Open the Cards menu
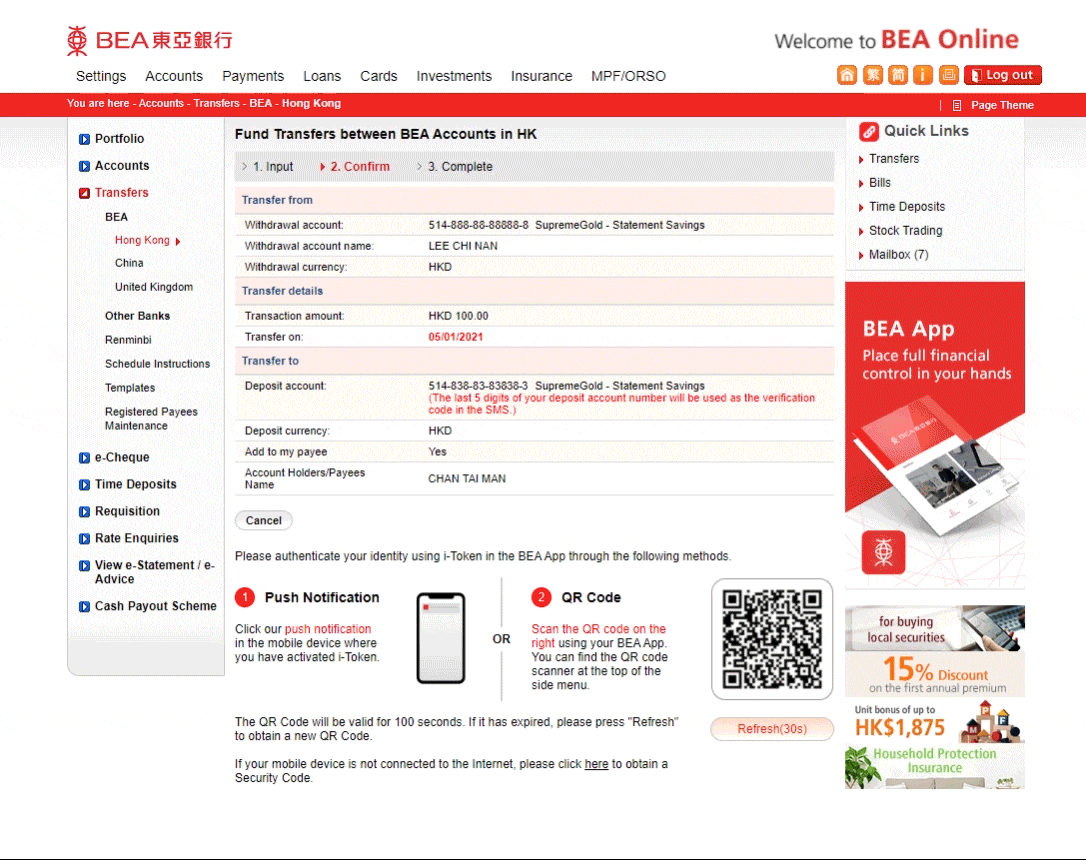 point(379,76)
